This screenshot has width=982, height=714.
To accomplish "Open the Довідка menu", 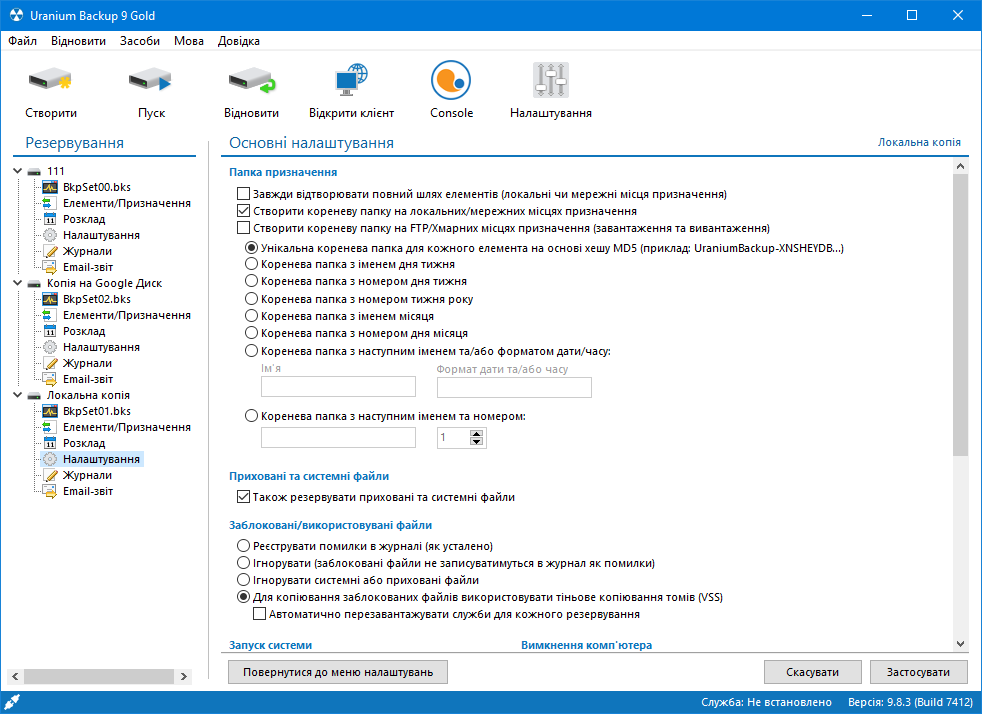I will 239,41.
